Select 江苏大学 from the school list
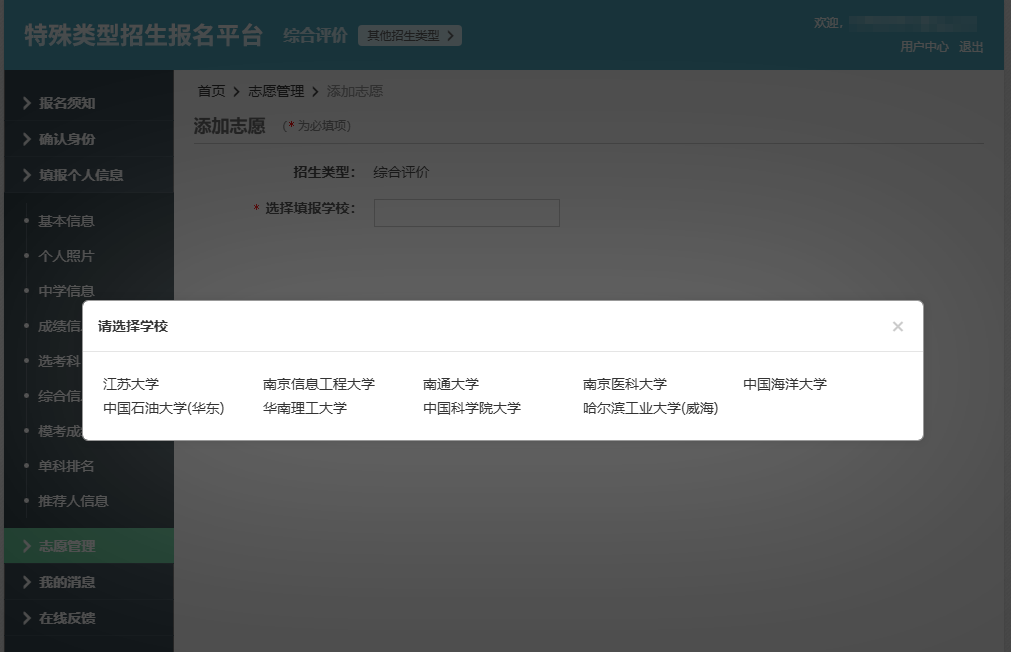Viewport: 1011px width, 652px height. pos(129,383)
